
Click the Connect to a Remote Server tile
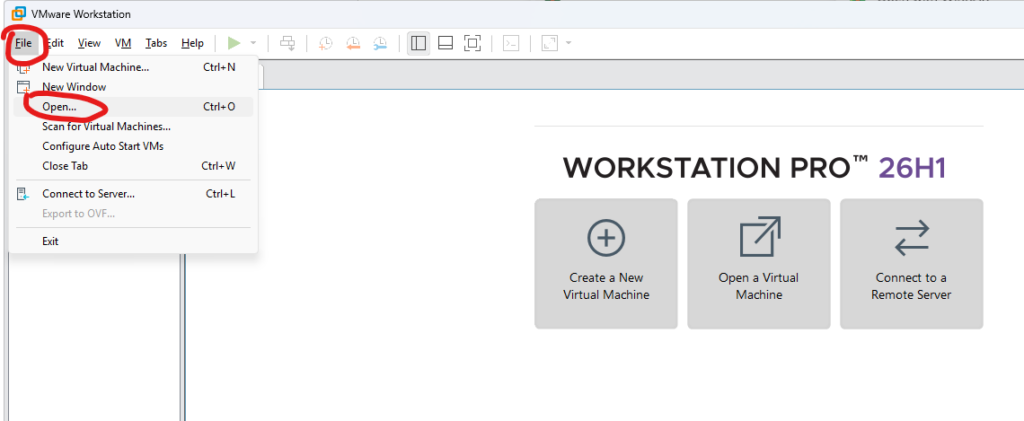[x=912, y=264]
